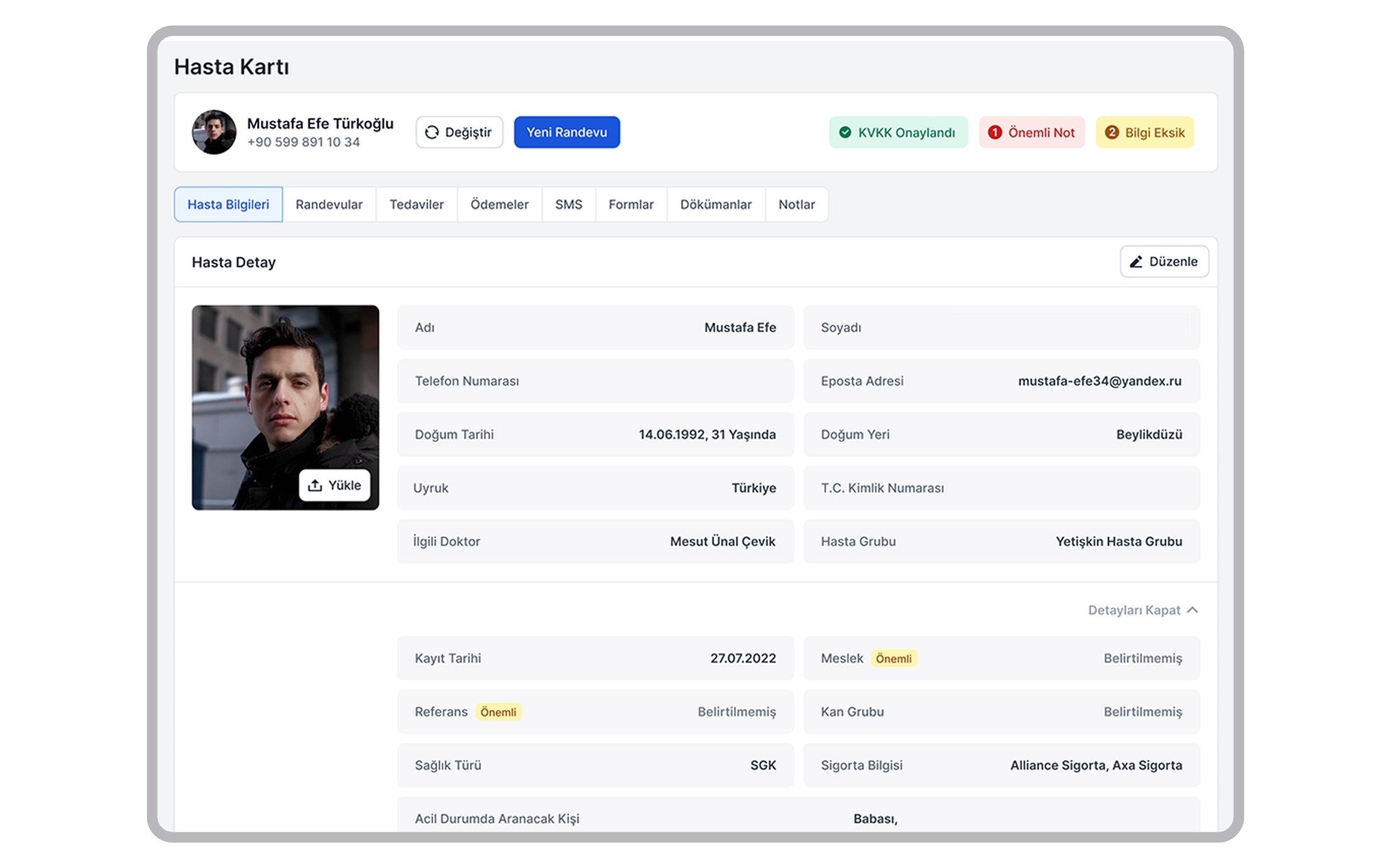1391x868 pixels.
Task: Click the Uyruk value Türkiye
Action: tap(754, 487)
